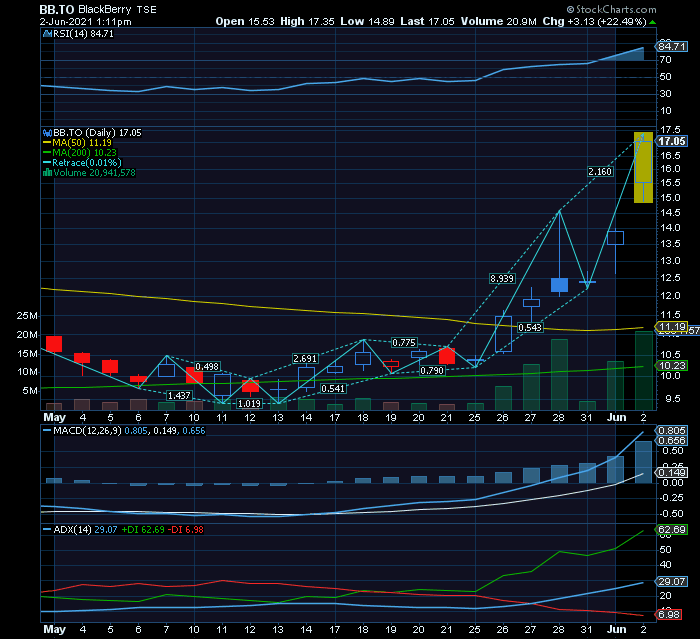Click the solid blue May 28 candle body
This screenshot has height=639, width=700.
tap(559, 285)
